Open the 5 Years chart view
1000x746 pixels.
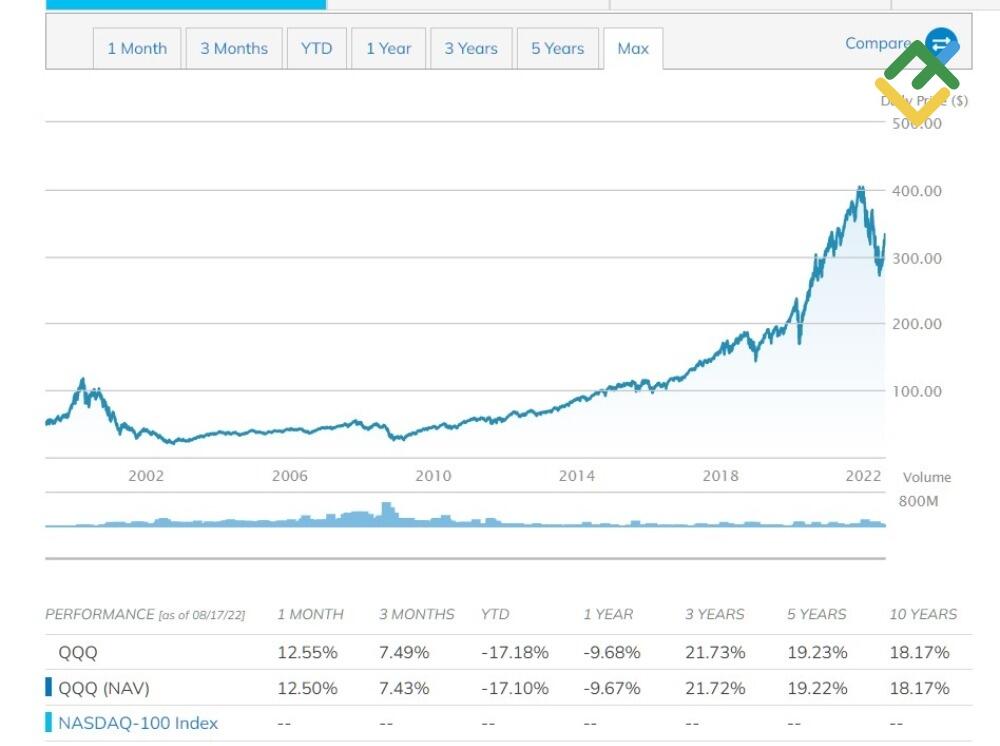tap(556, 48)
